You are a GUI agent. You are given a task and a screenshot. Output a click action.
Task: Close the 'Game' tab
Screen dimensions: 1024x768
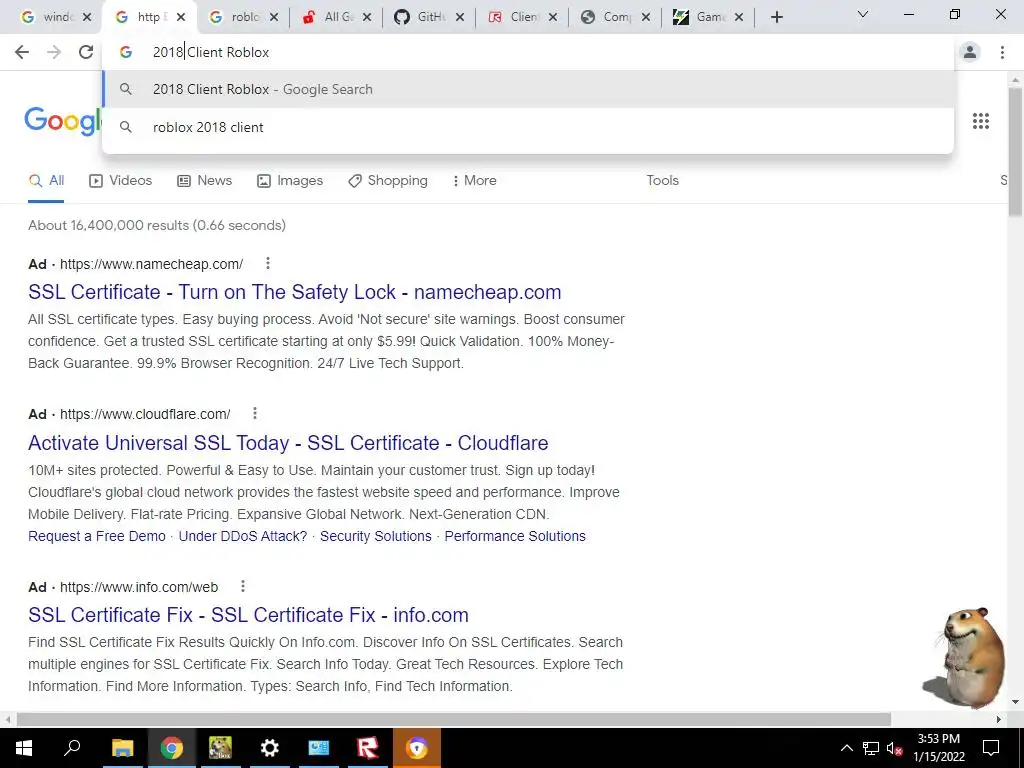[739, 18]
